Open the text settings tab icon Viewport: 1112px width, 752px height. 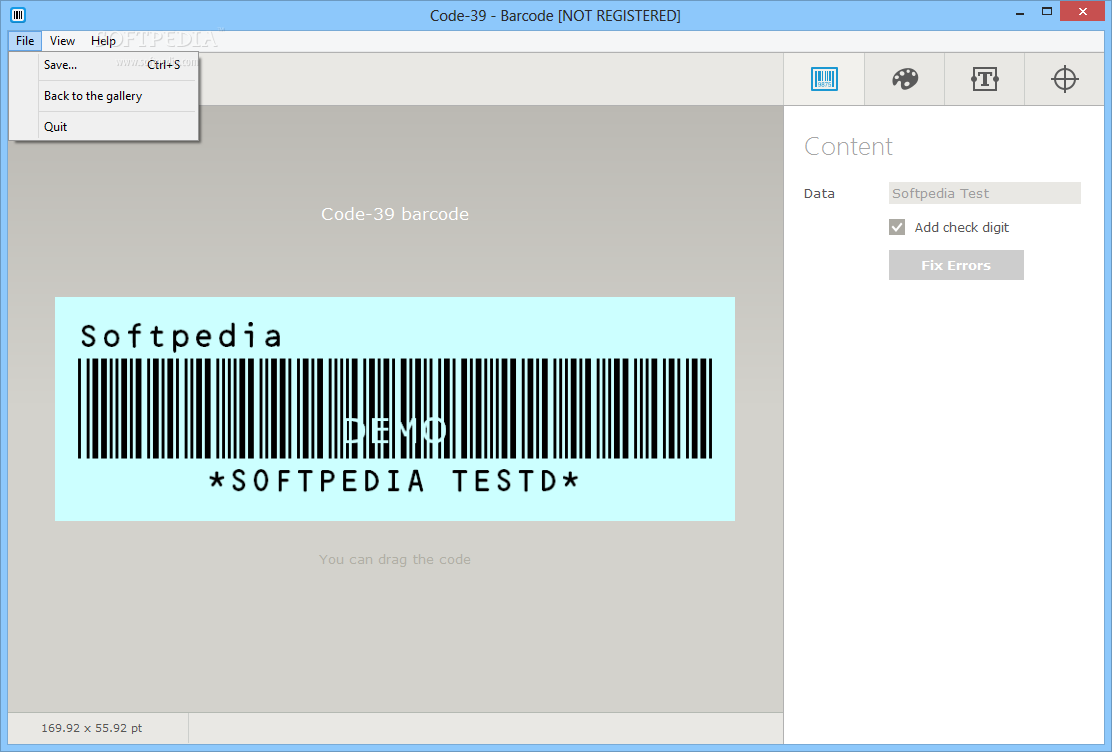coord(984,79)
